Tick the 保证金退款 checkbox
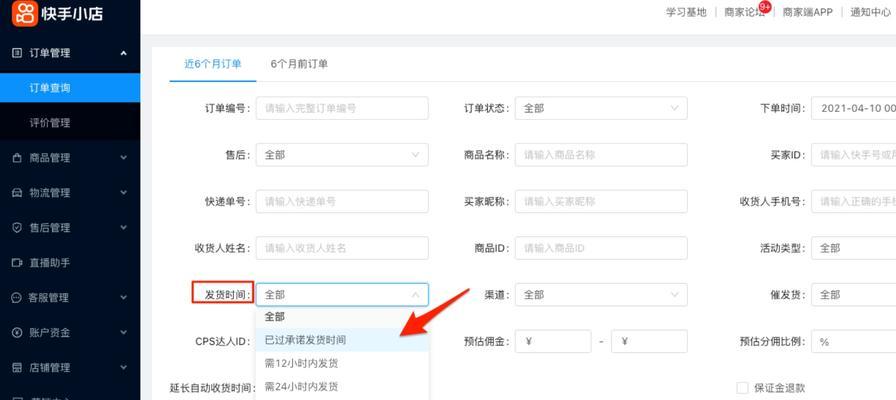Viewport: 896px width, 400px height. (x=742, y=388)
